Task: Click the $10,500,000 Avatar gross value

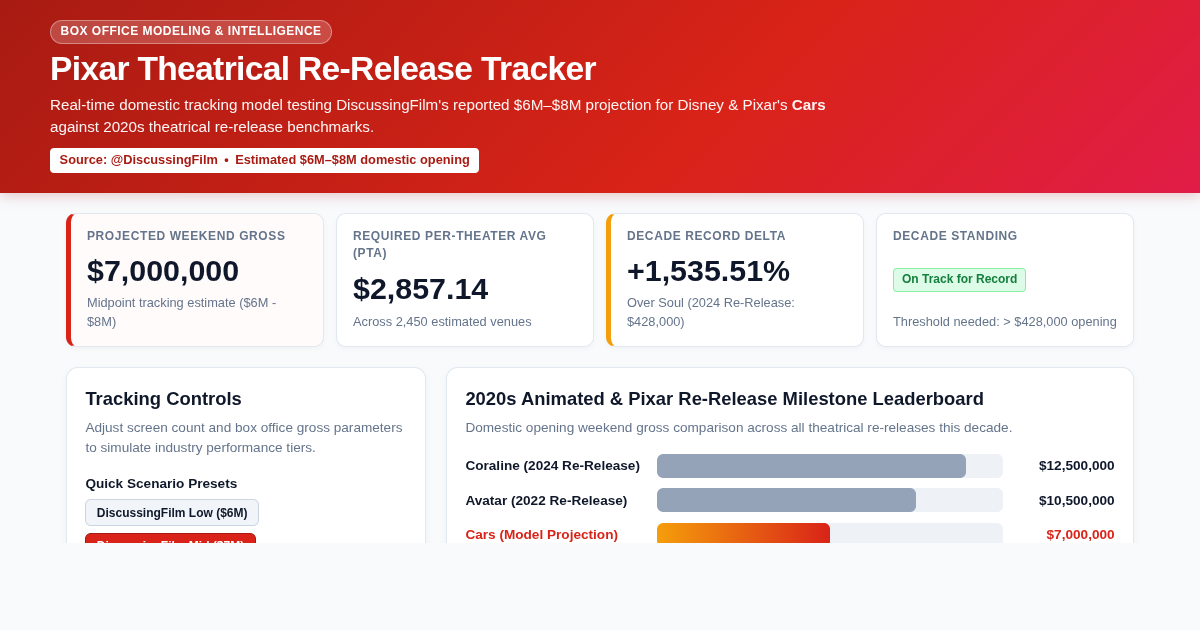Action: [1076, 501]
